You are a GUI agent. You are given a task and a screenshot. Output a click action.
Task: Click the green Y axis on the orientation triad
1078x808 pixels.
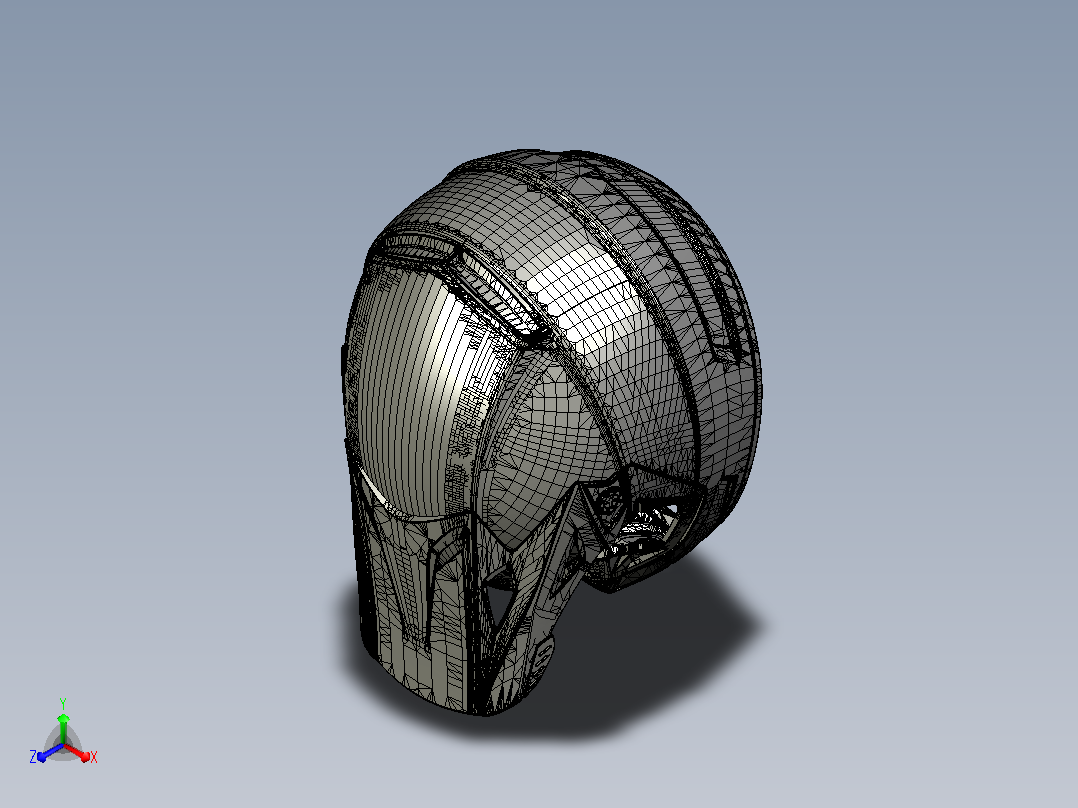click(x=63, y=722)
